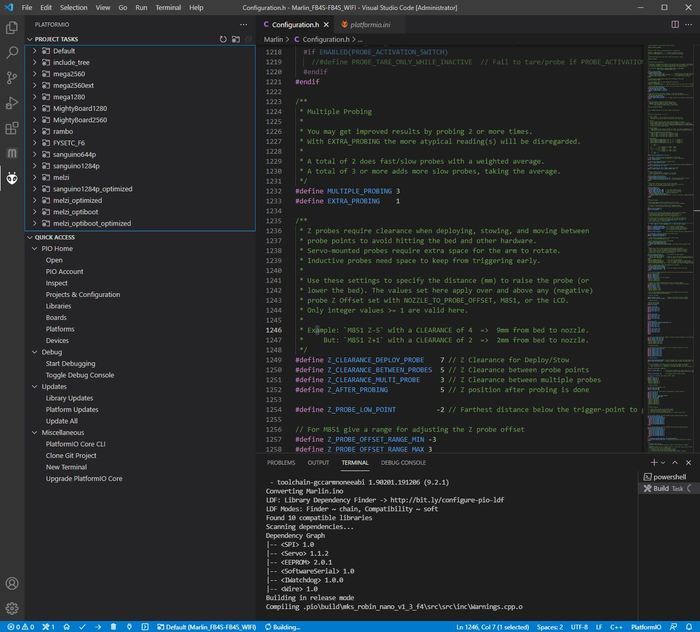
Task: Open the Marlin Auto Build icon
Action: point(12,154)
